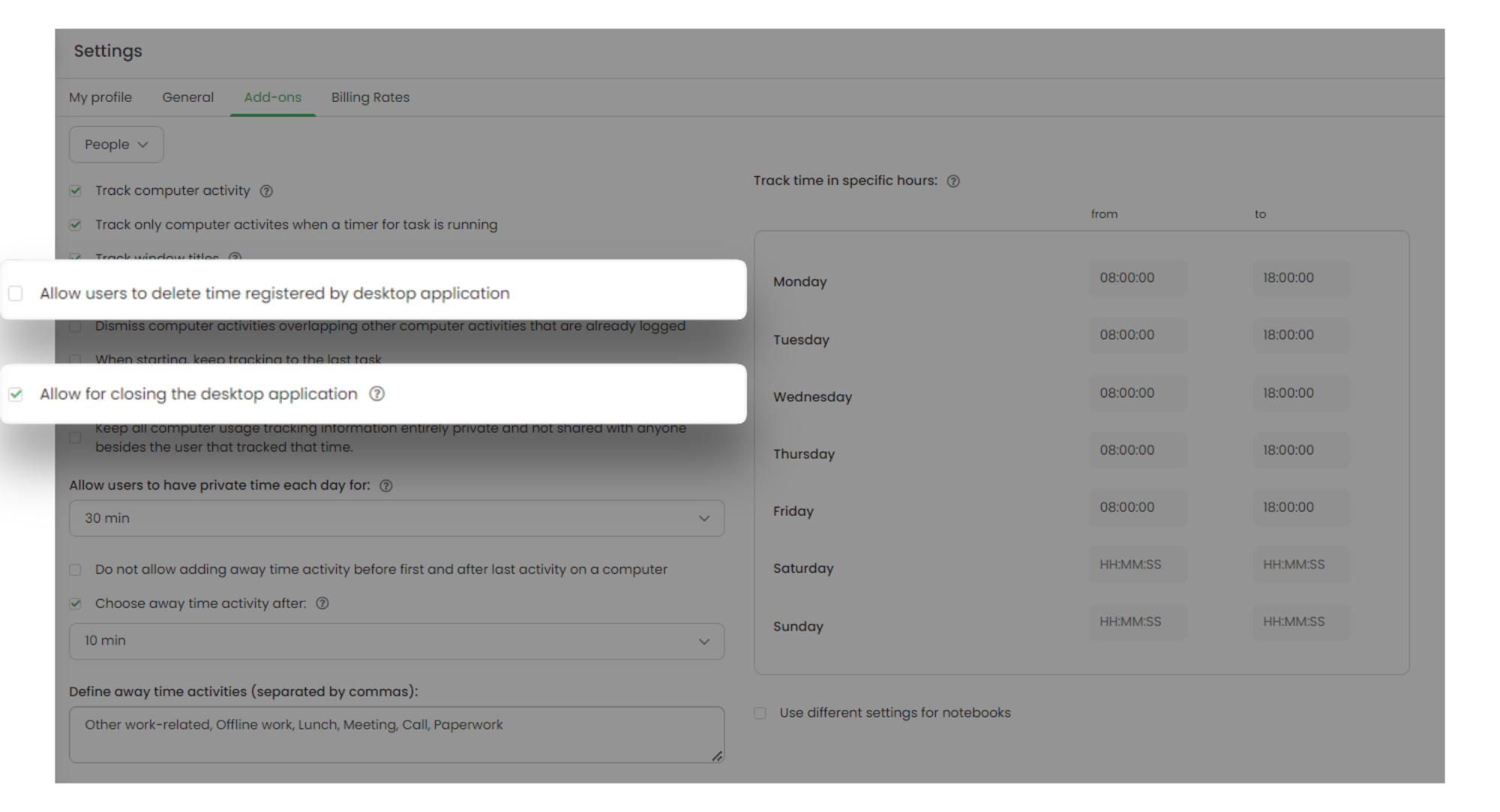Click help icon next to Choose away time activity after
Viewport: 1500px width, 812px height.
[322, 604]
